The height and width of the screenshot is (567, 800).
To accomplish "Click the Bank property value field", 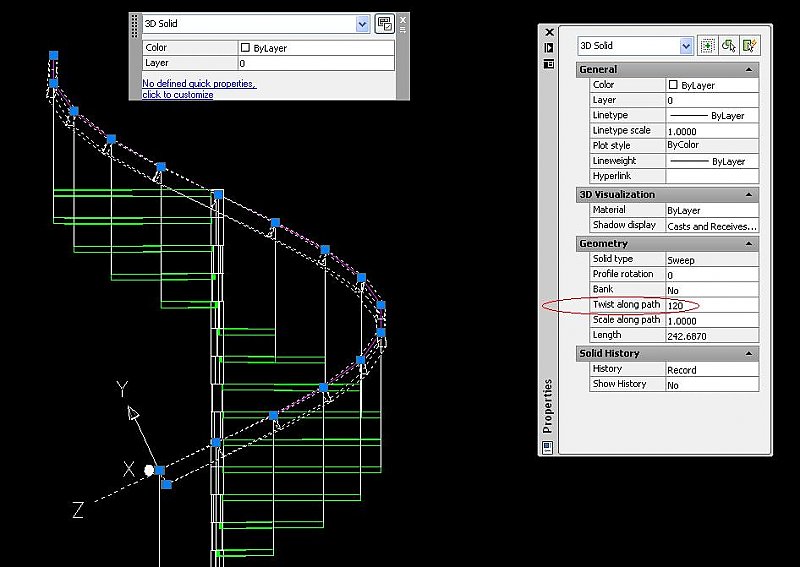I will [x=711, y=289].
